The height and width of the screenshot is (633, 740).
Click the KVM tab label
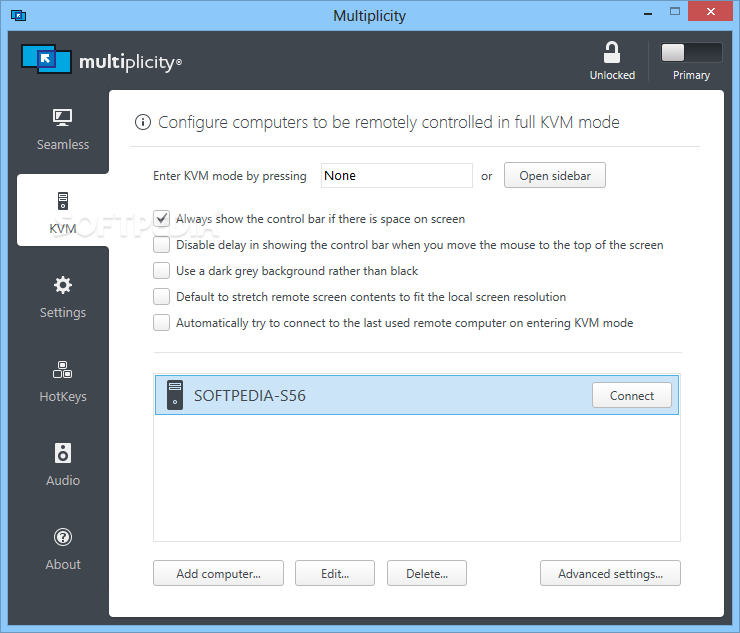[63, 228]
